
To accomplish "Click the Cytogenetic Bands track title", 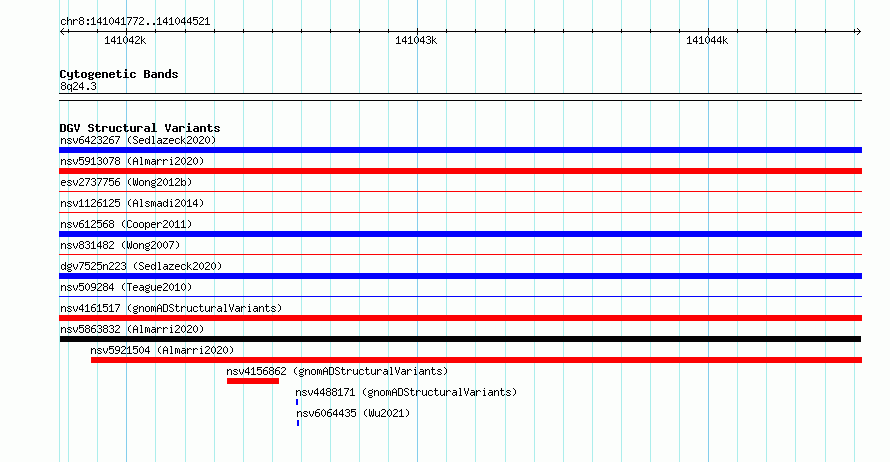I will click(119, 74).
